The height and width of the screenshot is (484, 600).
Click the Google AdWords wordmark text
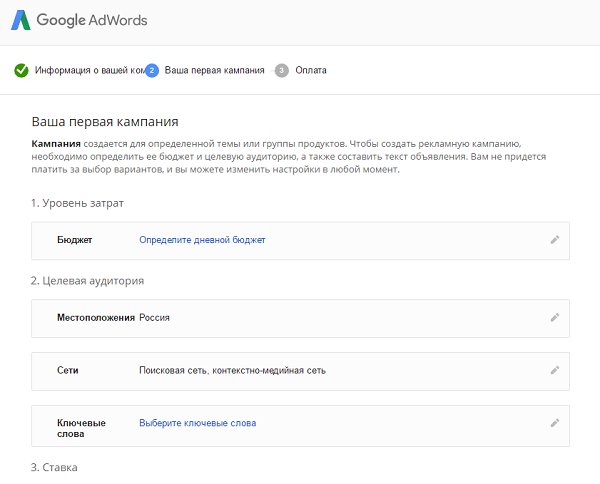[92, 20]
